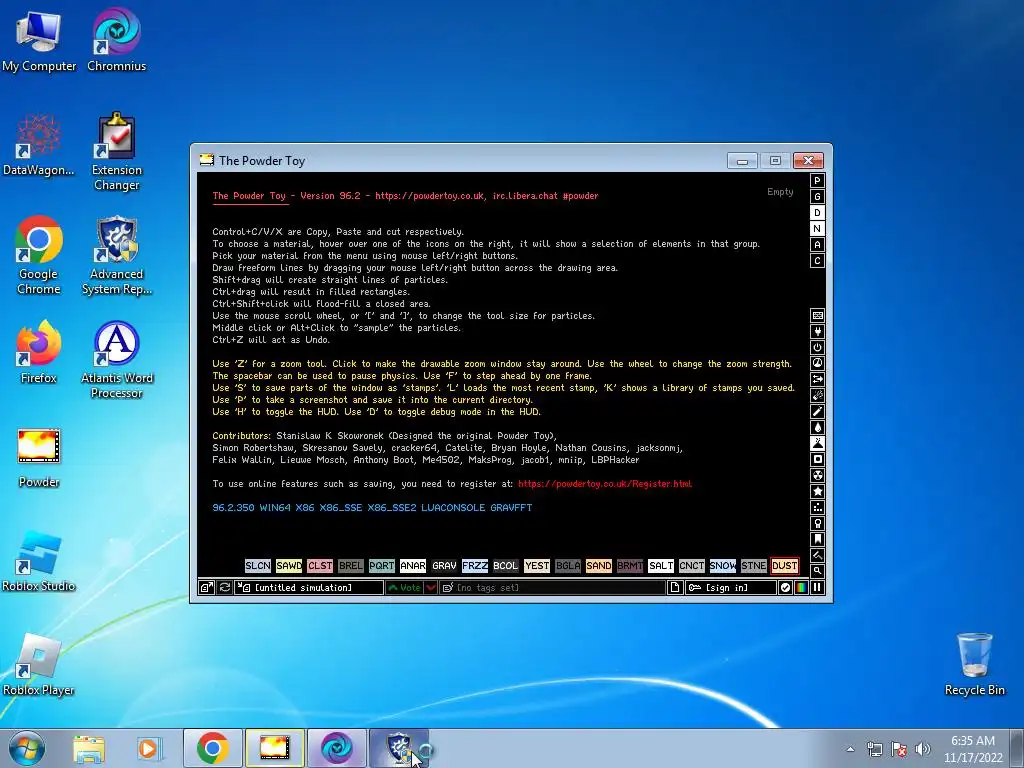Open the online simulation browser icon
The image size is (1024, 768).
point(206,588)
